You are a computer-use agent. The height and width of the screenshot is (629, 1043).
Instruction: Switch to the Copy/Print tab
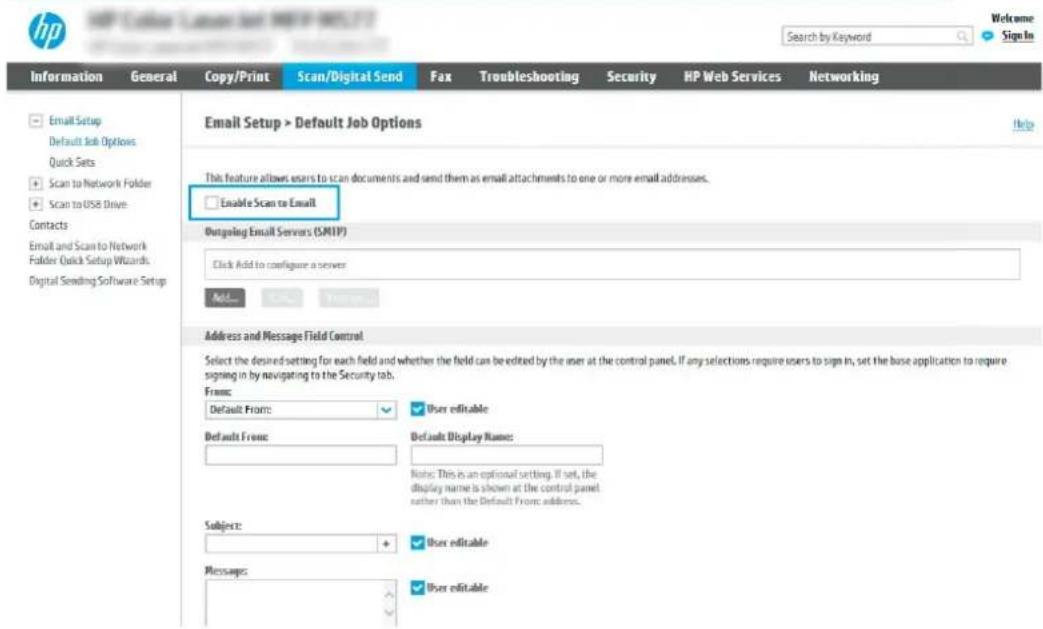pos(237,76)
